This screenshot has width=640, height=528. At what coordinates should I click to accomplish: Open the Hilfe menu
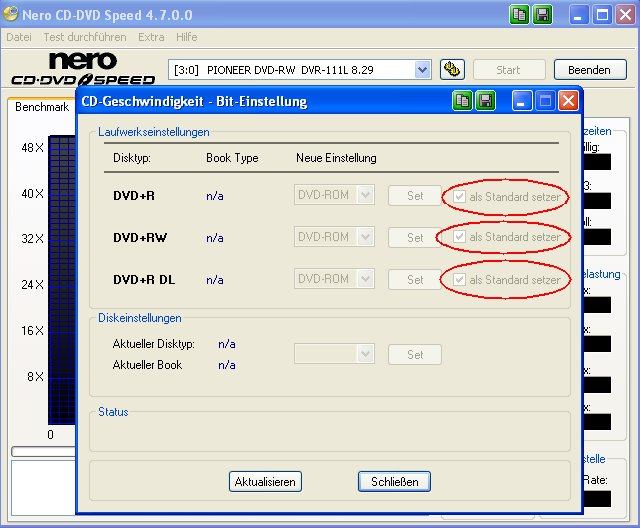tap(187, 37)
